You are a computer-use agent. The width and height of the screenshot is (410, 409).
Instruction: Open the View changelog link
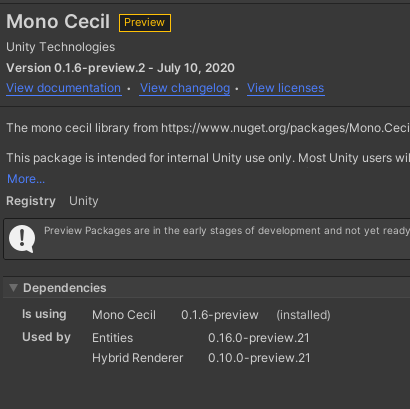(x=185, y=88)
